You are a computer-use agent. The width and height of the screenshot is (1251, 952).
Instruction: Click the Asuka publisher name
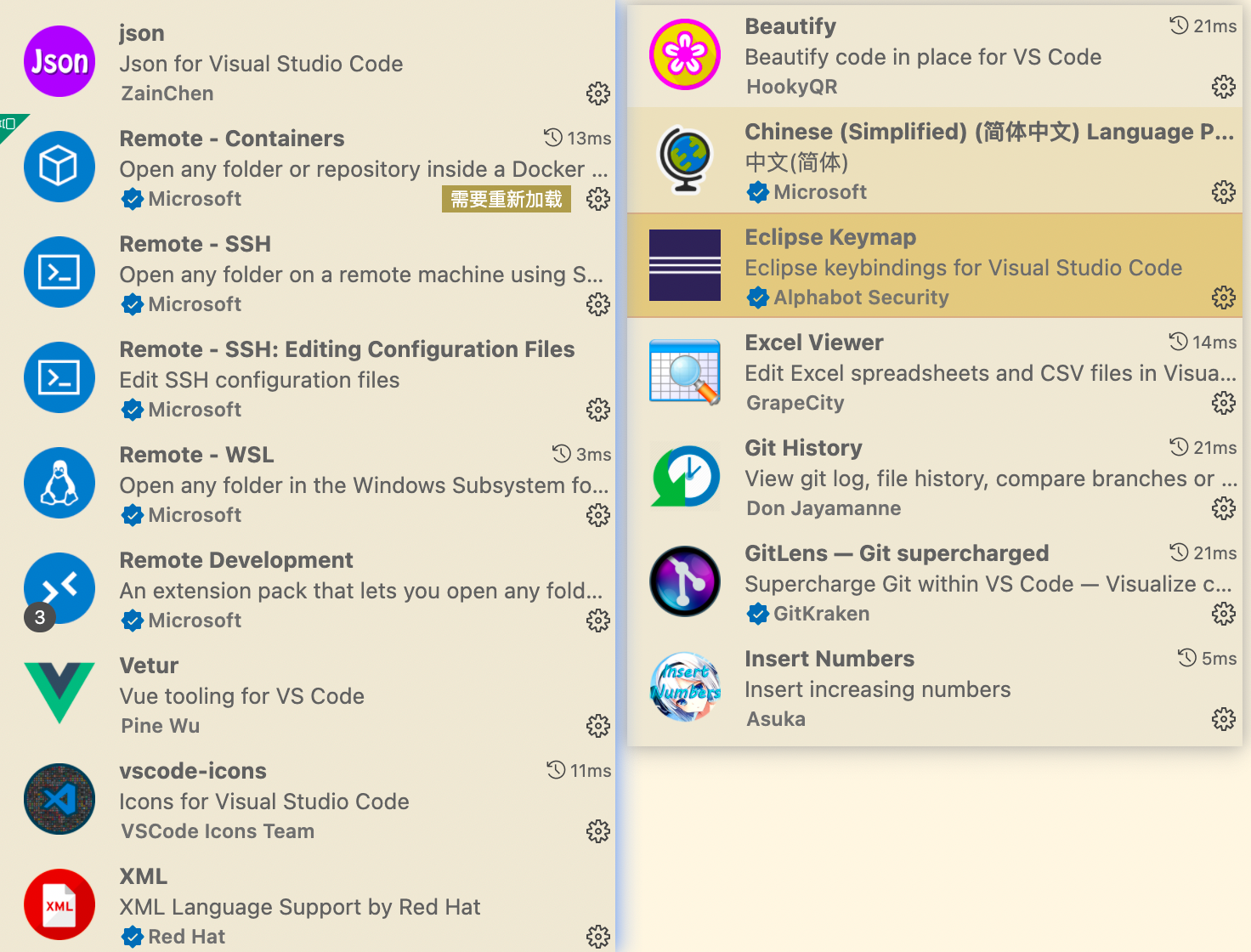[x=776, y=719]
